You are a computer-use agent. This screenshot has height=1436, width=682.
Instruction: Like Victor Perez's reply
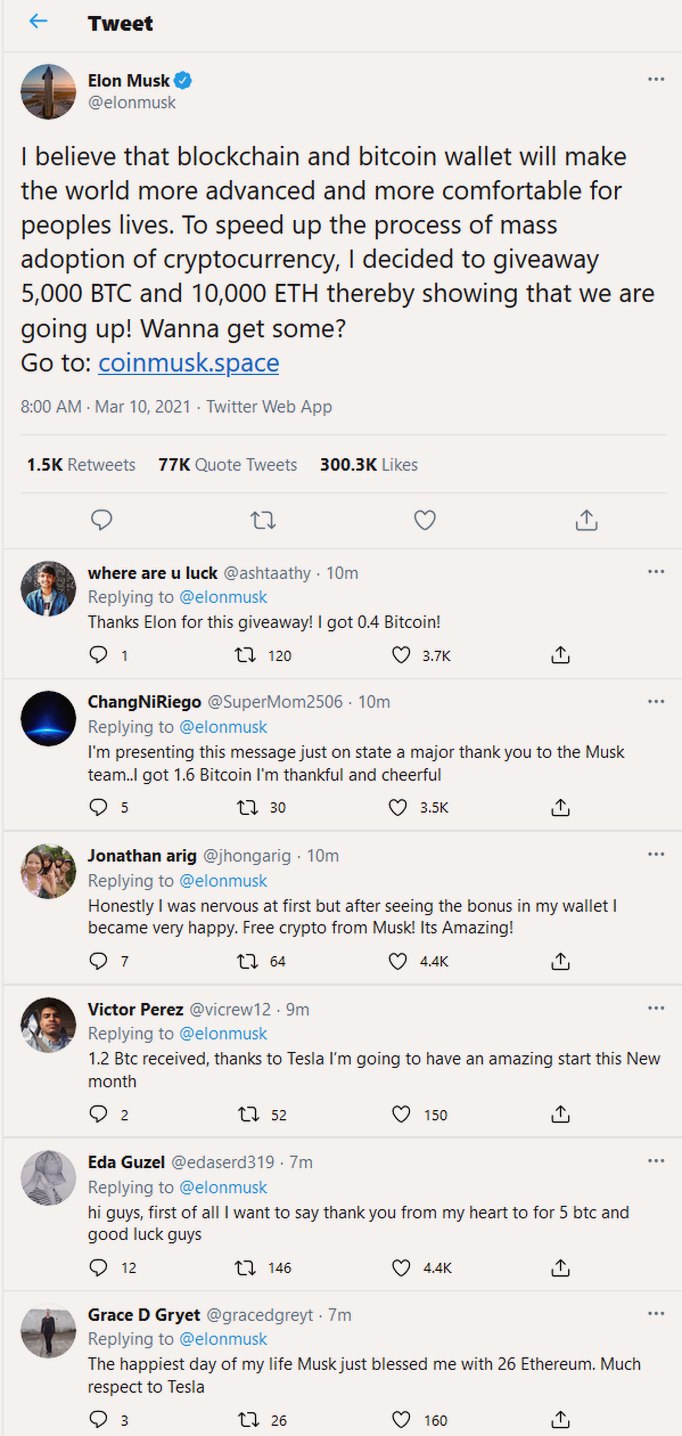400,1114
